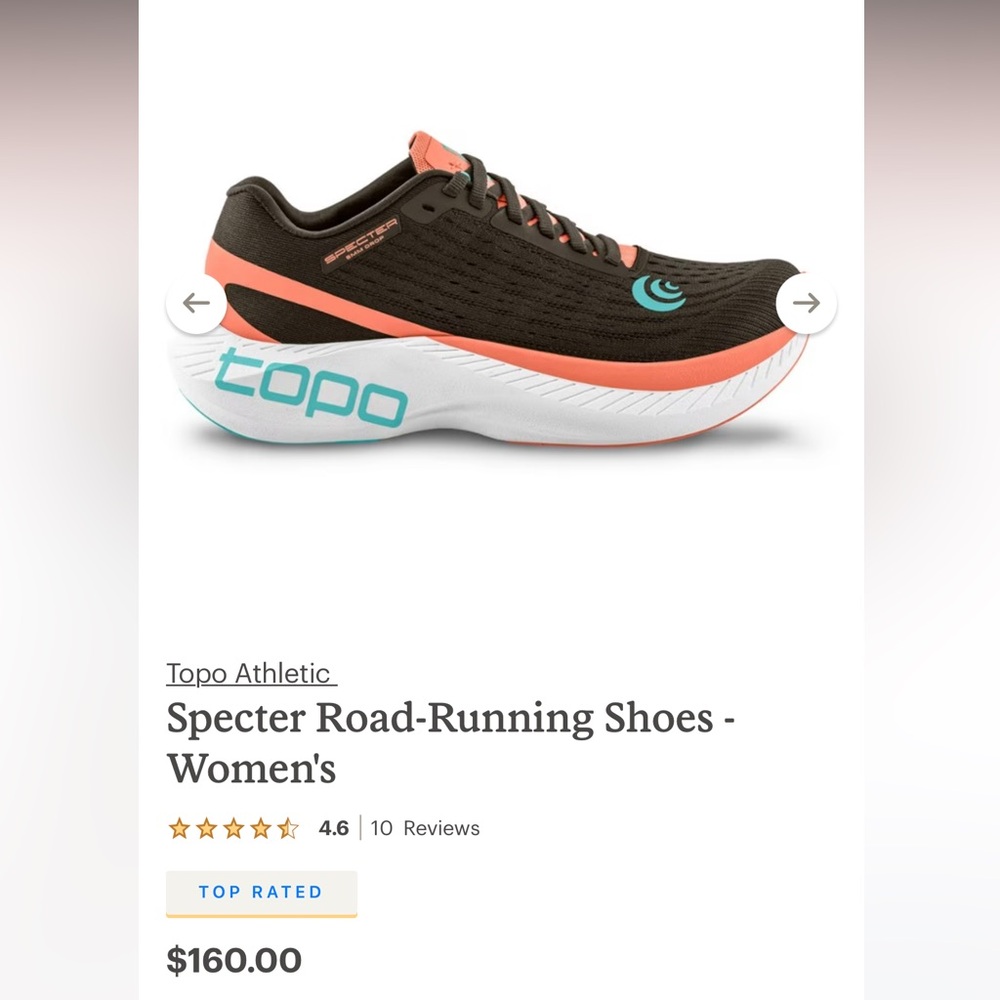The width and height of the screenshot is (1000, 1000).
Task: Select the first gold star in rating
Action: coord(181,828)
